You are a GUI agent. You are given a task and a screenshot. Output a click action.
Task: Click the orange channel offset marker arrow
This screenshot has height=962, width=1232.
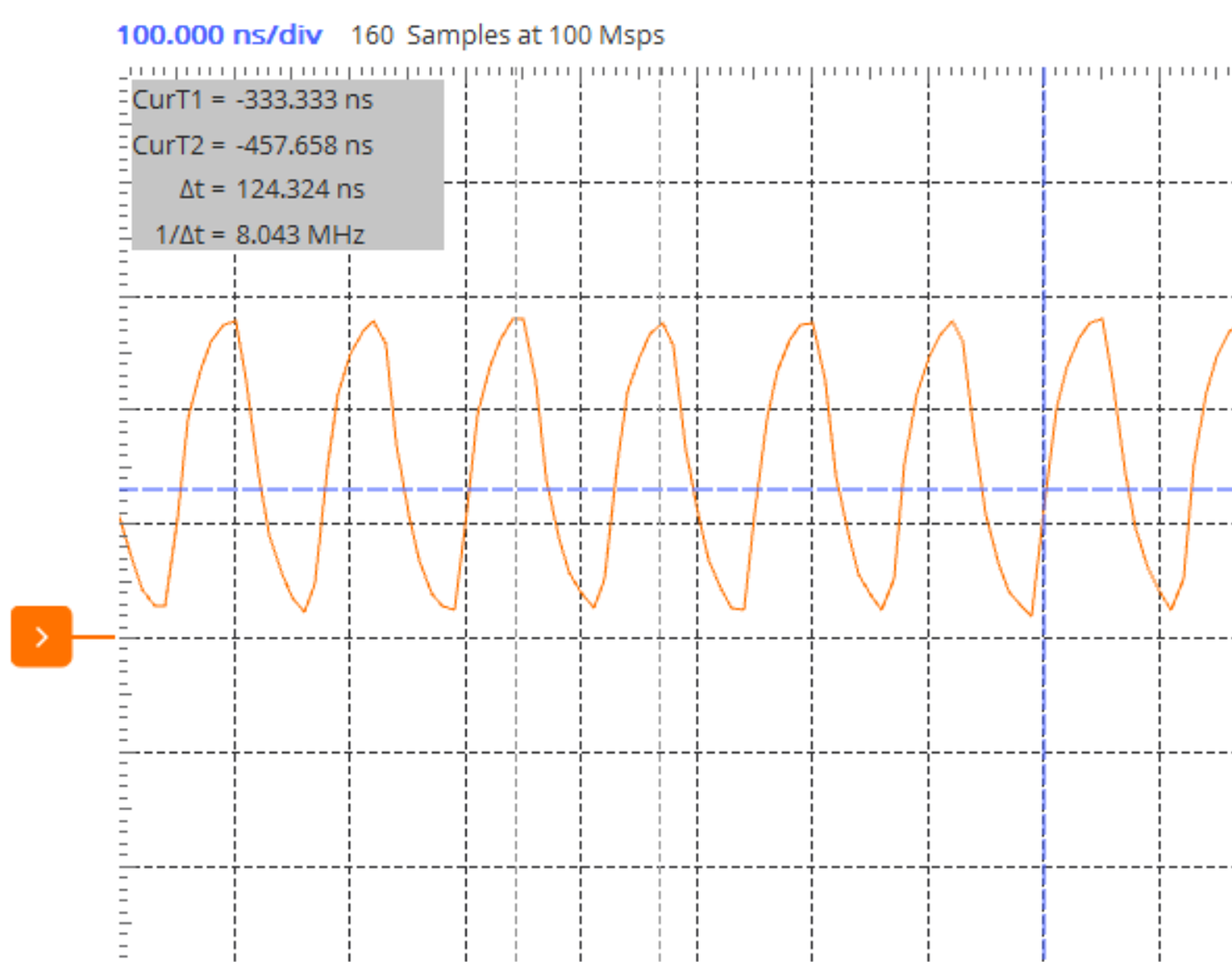(41, 636)
